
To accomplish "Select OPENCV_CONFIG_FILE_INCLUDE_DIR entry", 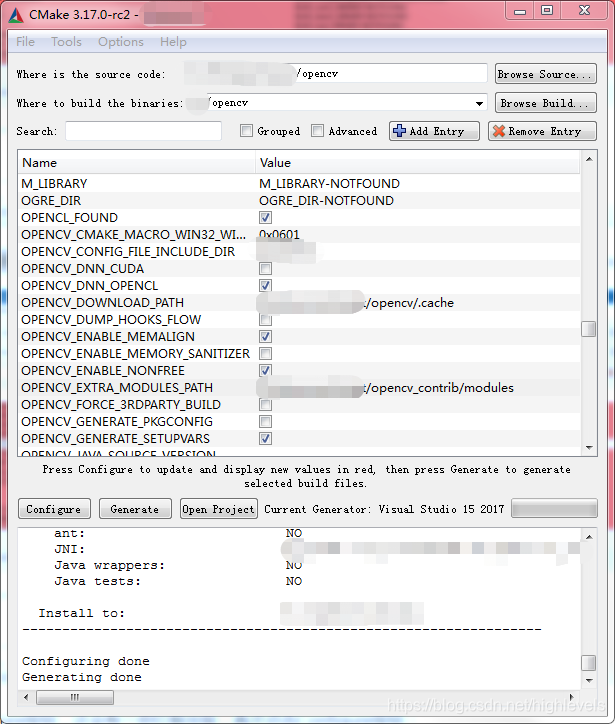I will click(x=128, y=252).
